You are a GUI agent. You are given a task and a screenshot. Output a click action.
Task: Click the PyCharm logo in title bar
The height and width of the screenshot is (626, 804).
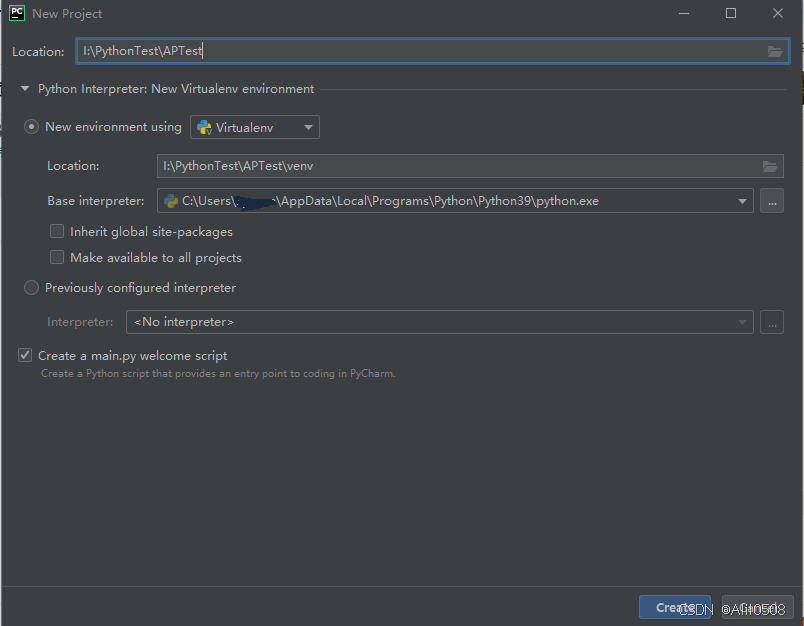pyautogui.click(x=14, y=13)
